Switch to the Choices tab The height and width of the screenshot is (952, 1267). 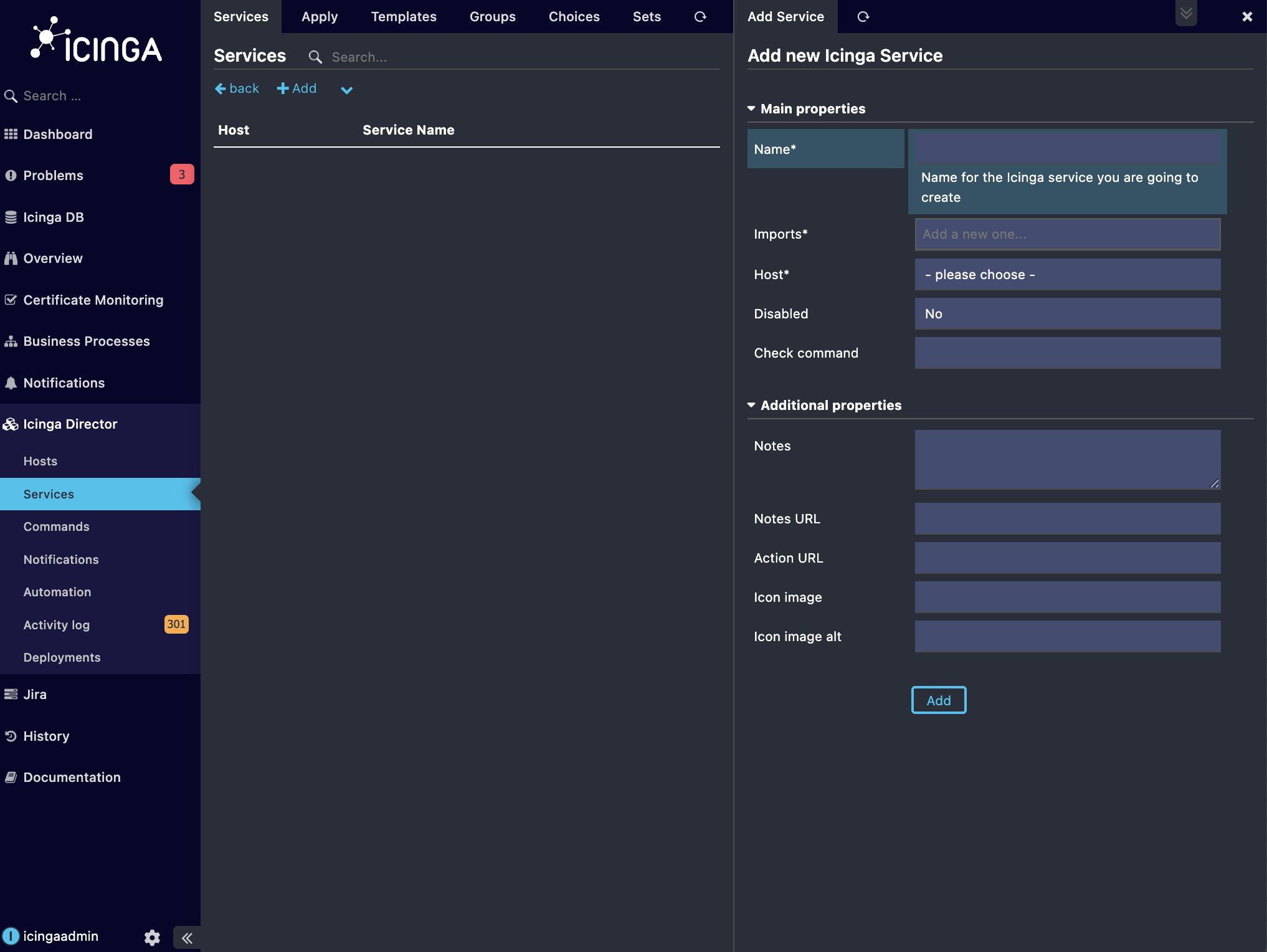pyautogui.click(x=574, y=17)
